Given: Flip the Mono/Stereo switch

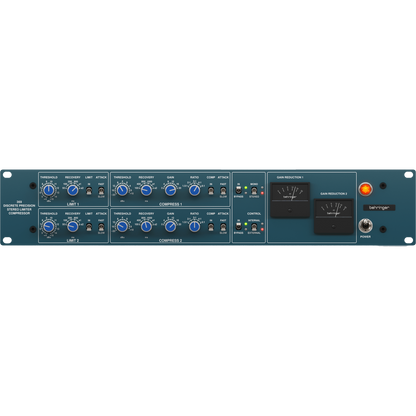Looking at the screenshot, I should coord(254,190).
